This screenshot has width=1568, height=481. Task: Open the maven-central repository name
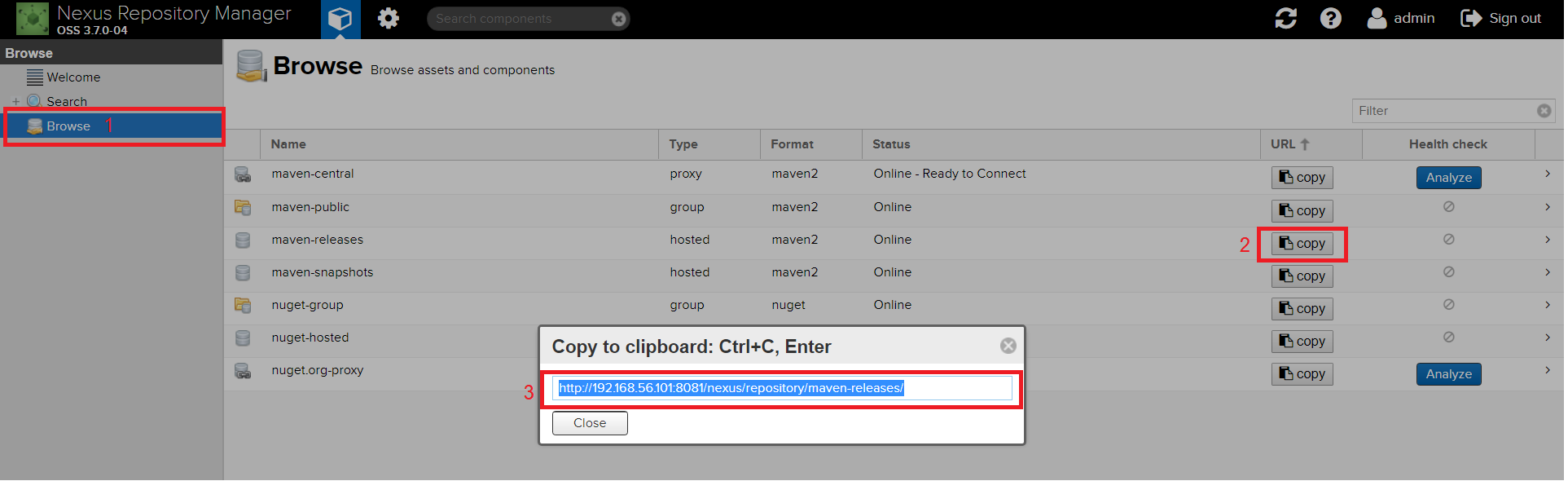tap(313, 174)
